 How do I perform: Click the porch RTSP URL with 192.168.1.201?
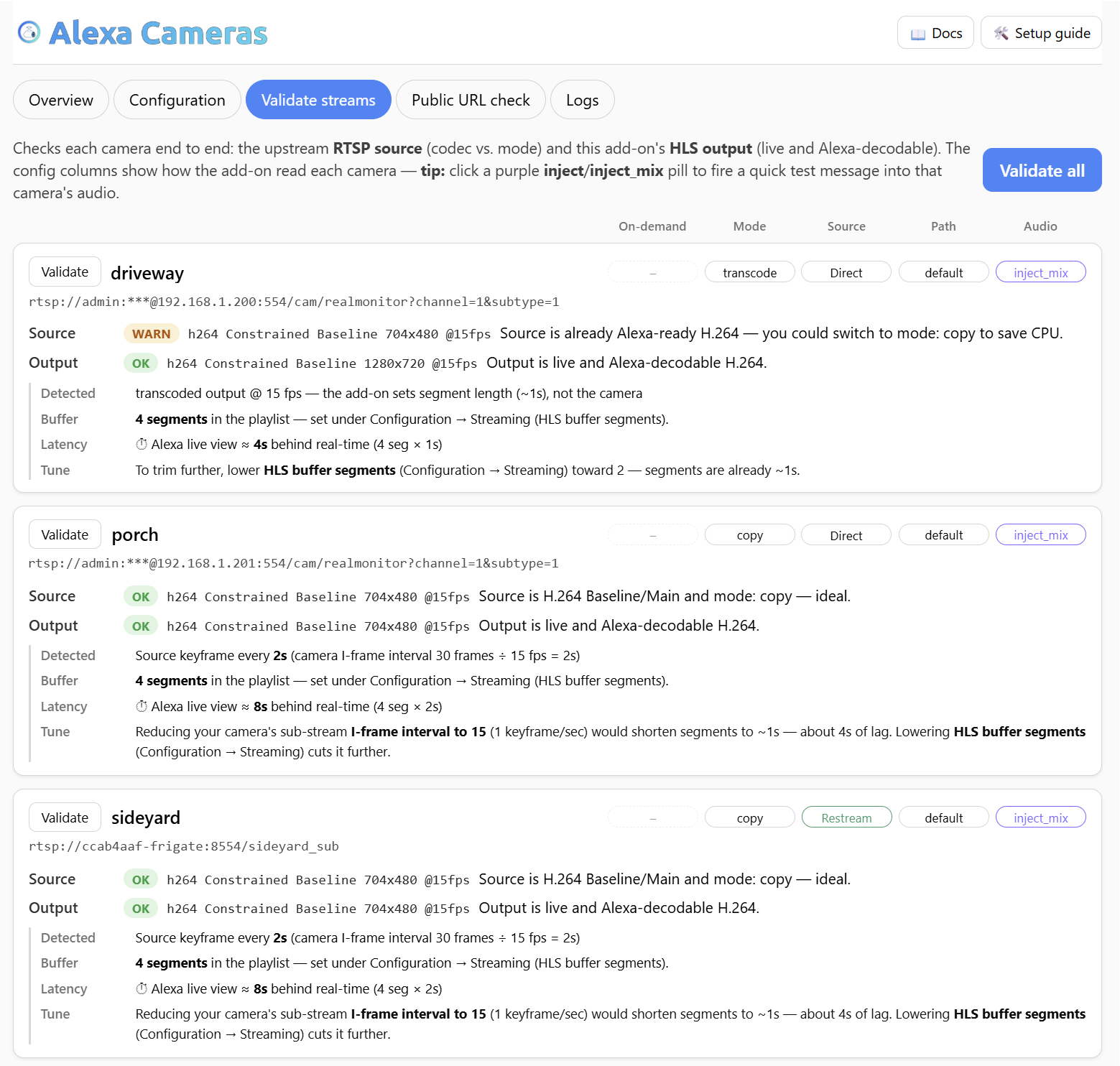[294, 563]
